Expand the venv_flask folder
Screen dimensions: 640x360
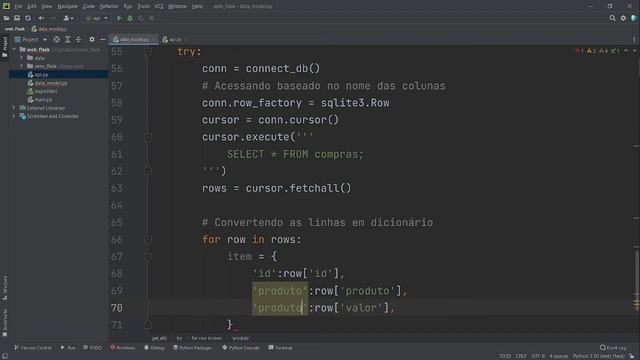point(22,66)
